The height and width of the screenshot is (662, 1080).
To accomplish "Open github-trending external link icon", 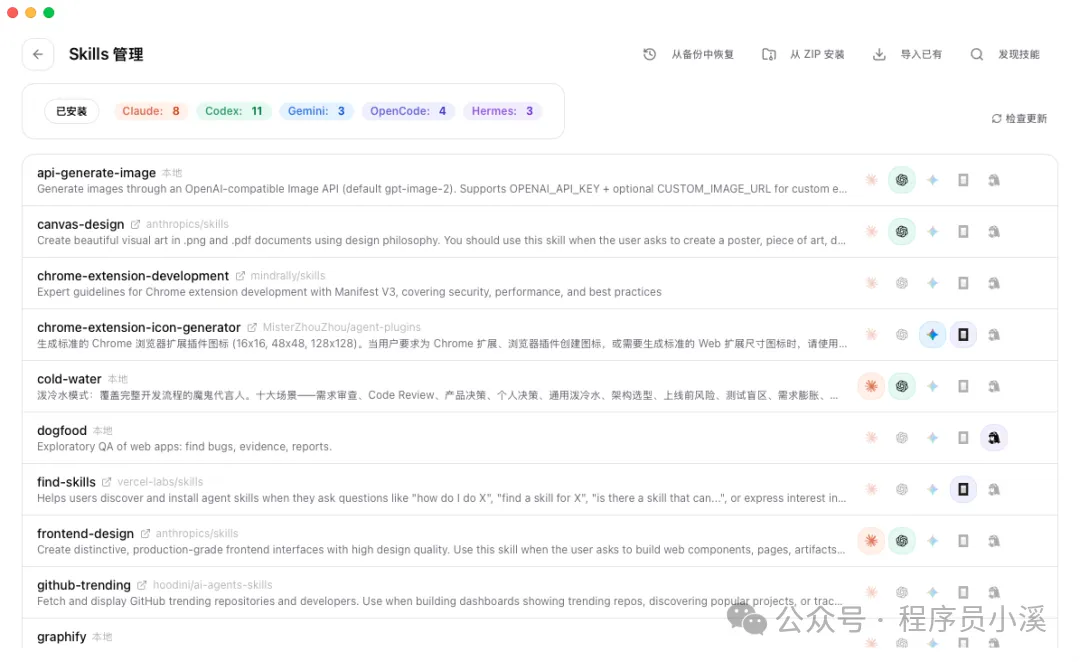I will click(142, 586).
